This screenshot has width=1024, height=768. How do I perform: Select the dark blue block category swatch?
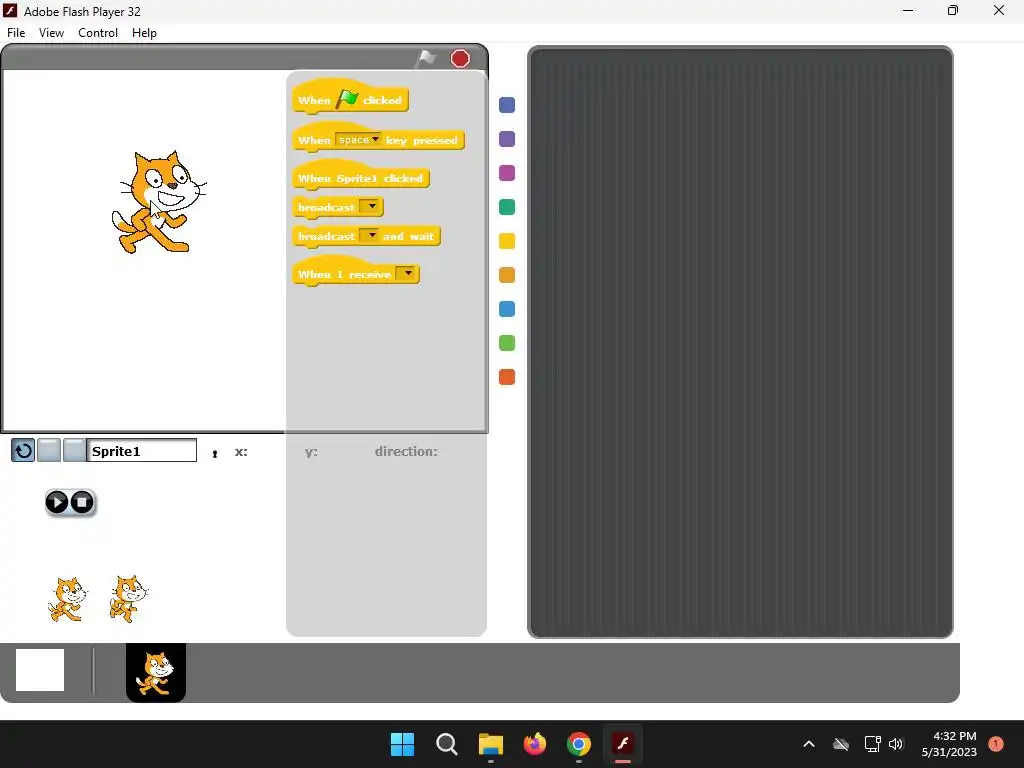[507, 105]
